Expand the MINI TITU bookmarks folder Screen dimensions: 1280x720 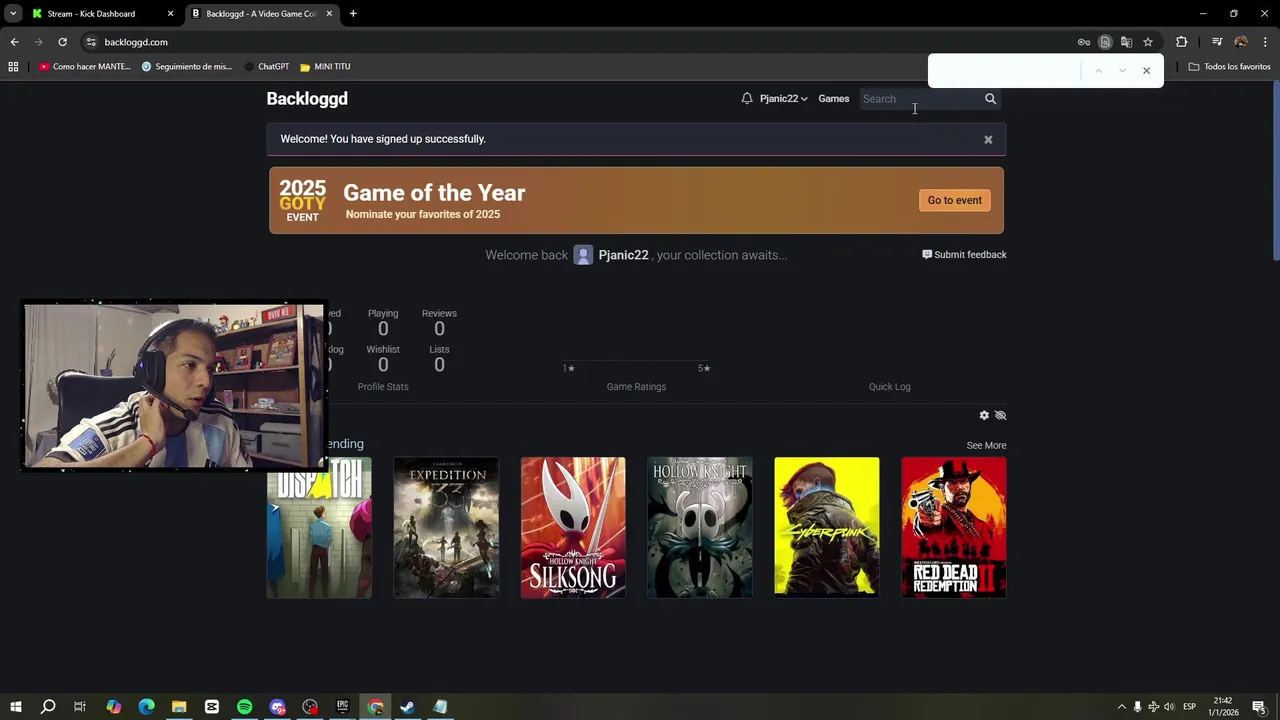(325, 67)
